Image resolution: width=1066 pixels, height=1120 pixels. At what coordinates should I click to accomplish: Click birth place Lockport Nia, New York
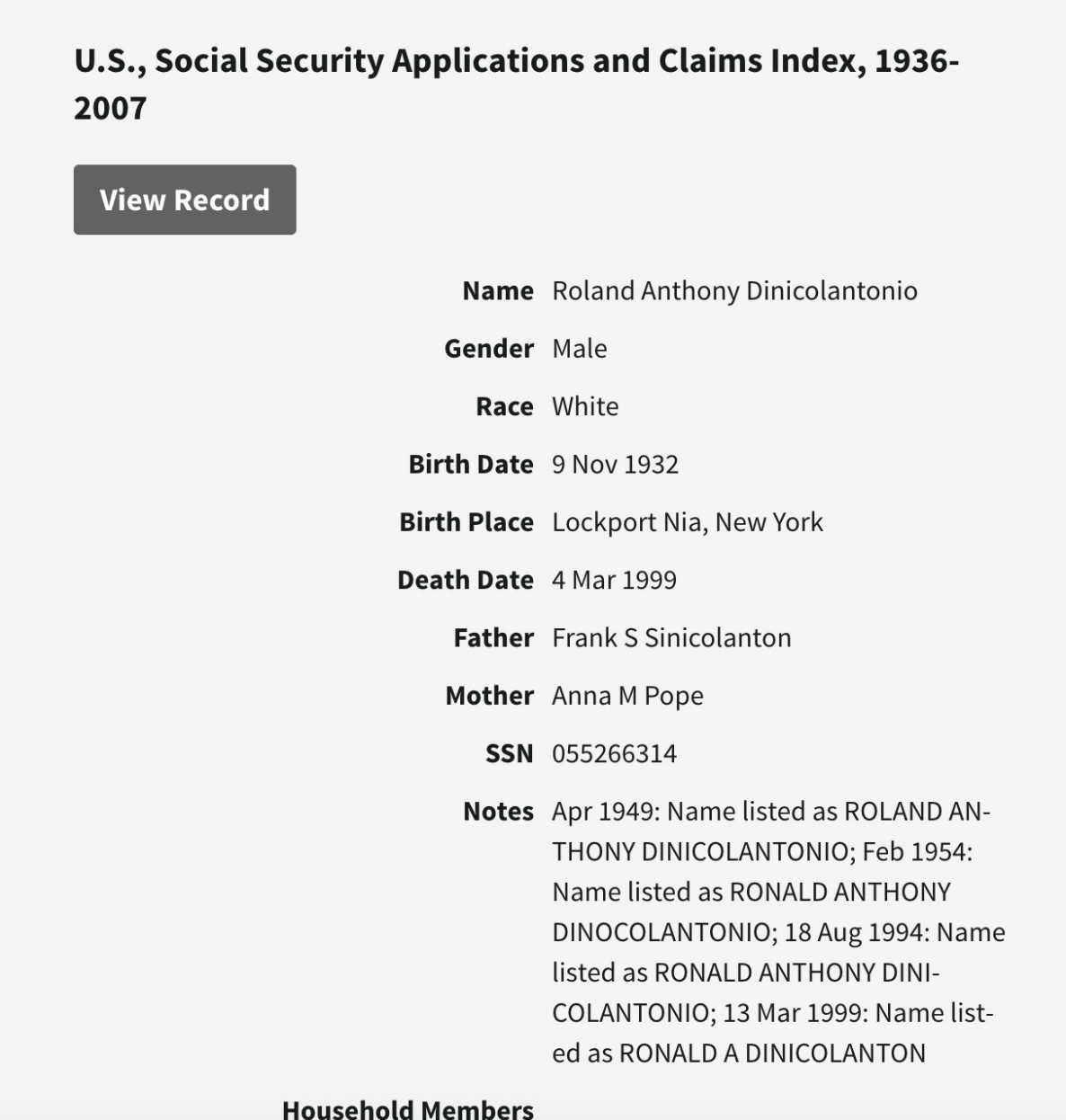click(687, 522)
